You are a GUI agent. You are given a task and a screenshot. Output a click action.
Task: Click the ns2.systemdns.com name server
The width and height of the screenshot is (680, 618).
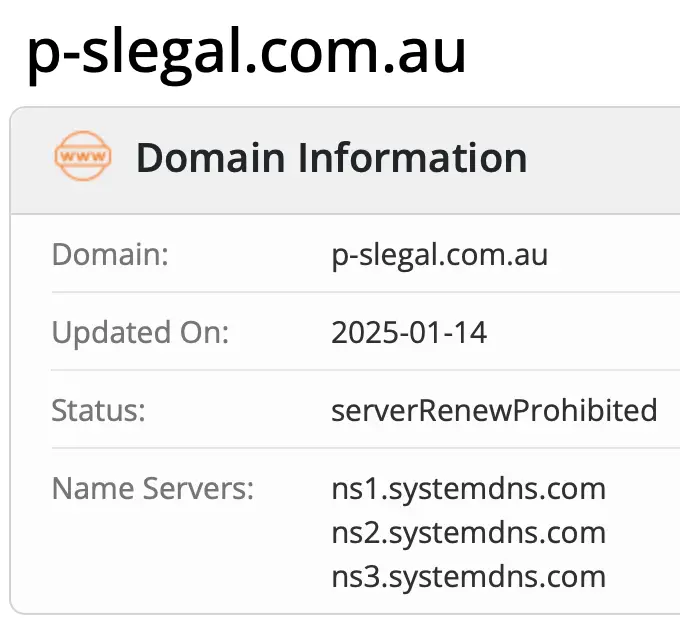coord(468,533)
